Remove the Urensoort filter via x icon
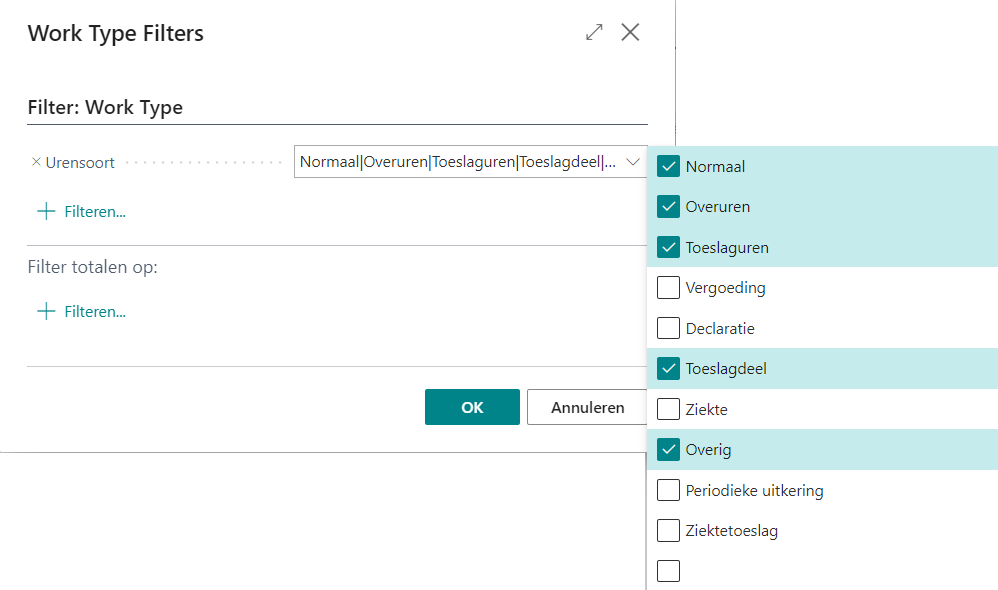Viewport: 998px width, 590px height. click(36, 162)
